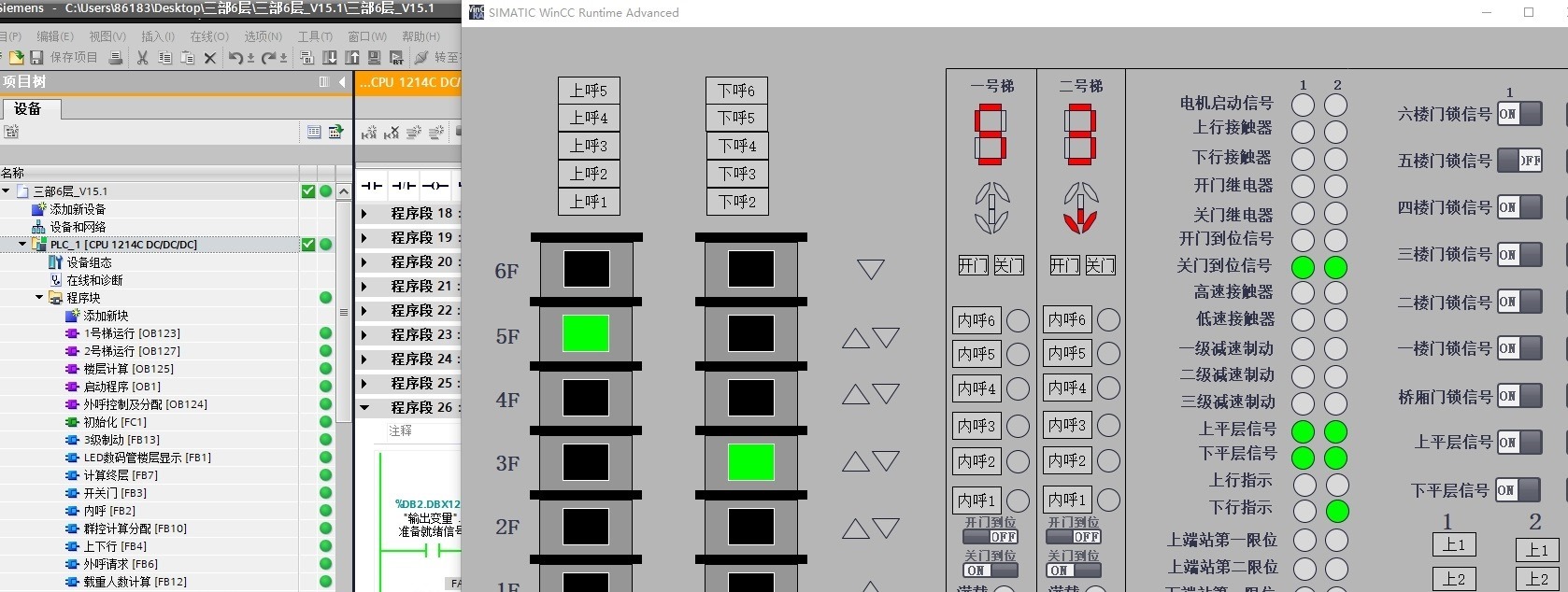Toggle the 桥厢门锁信号 switch
Viewport: 1568px width, 592px height.
(1519, 396)
